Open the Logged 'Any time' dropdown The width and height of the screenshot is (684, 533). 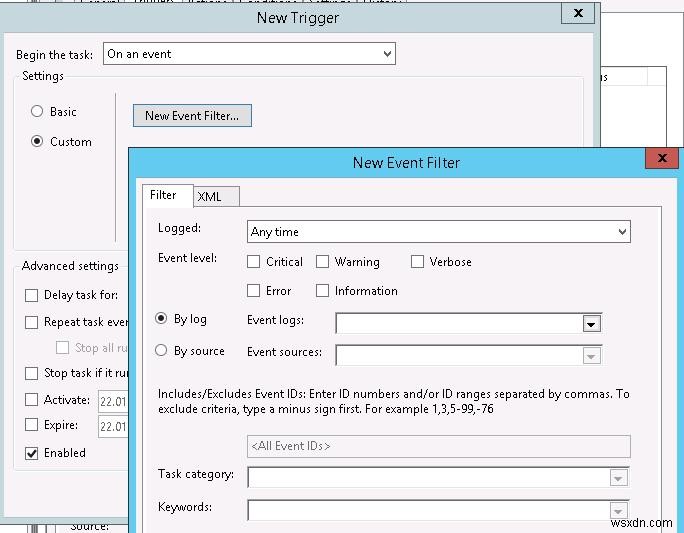(438, 232)
